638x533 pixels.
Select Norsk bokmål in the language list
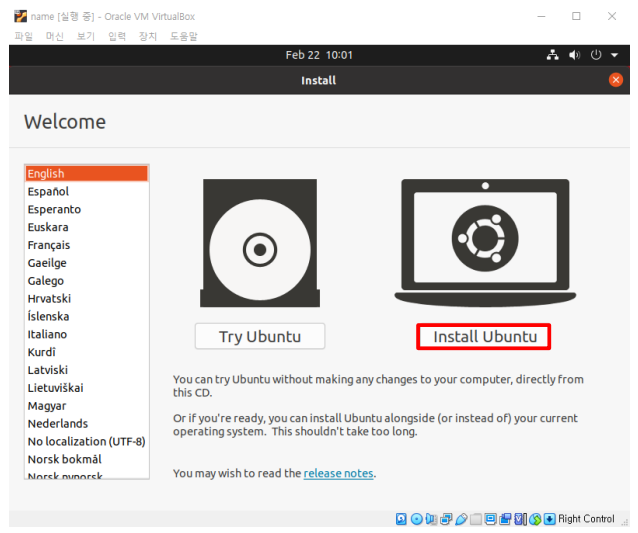(x=87, y=460)
